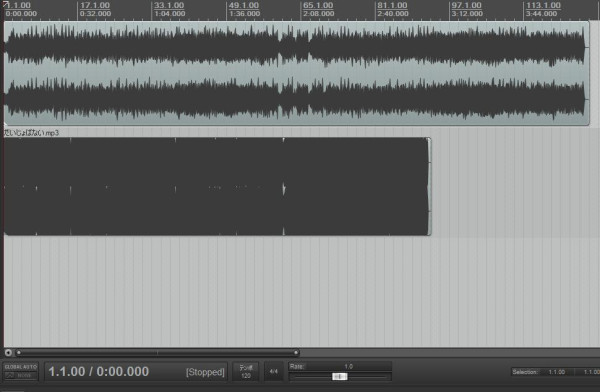Click the 1.1.00 / 0:00.000 time display

click(x=99, y=371)
